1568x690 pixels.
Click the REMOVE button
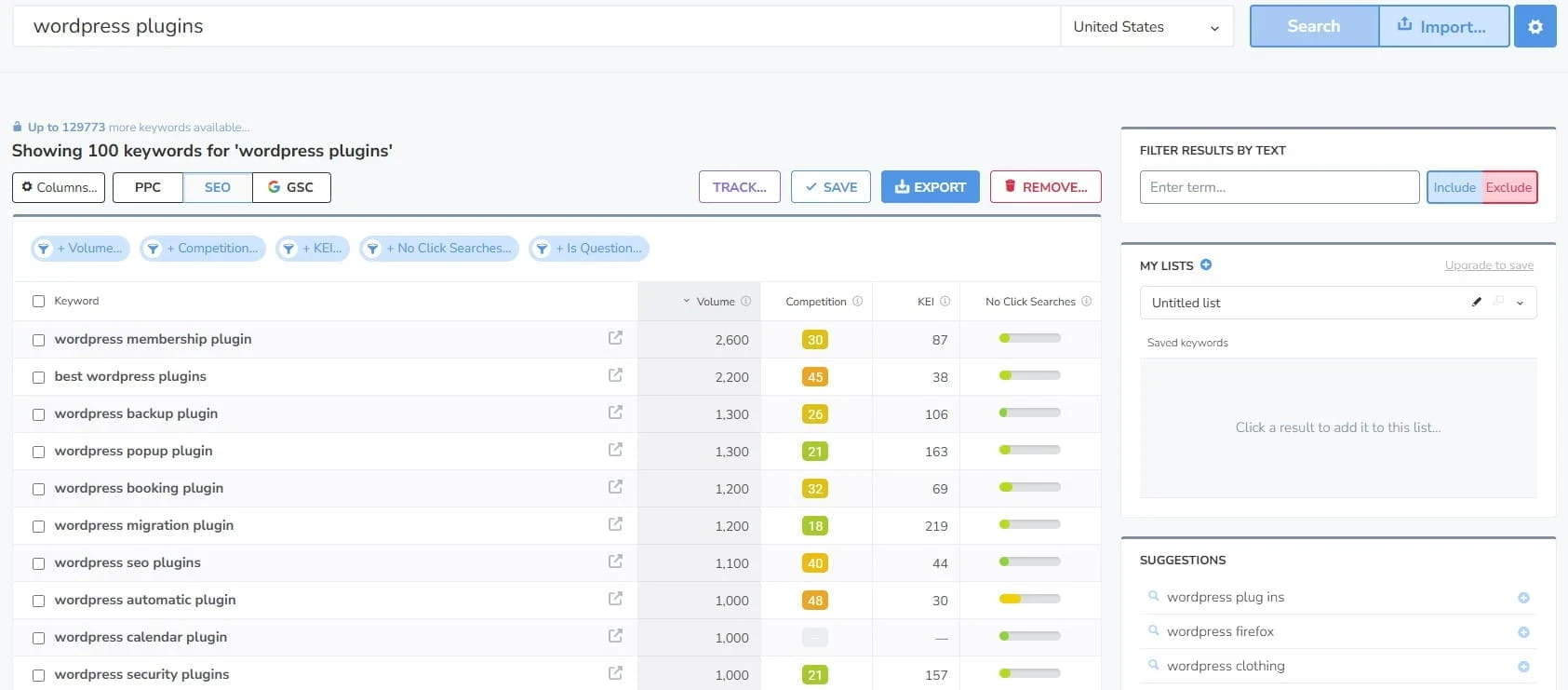pyautogui.click(x=1046, y=187)
